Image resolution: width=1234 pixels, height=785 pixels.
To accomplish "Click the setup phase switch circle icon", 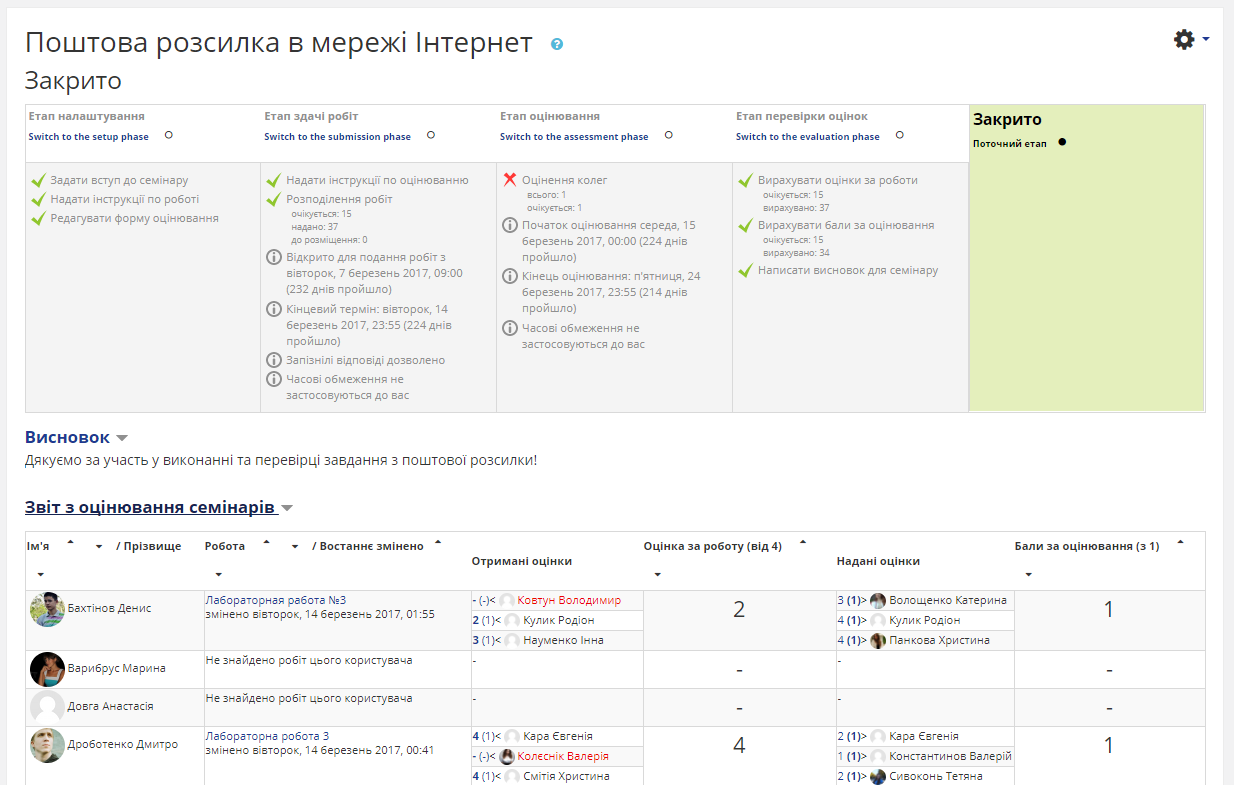I will (x=169, y=135).
